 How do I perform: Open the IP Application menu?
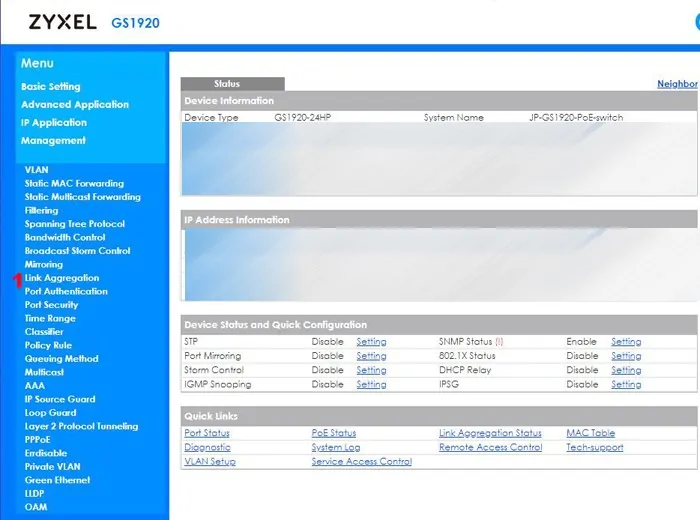point(54,122)
